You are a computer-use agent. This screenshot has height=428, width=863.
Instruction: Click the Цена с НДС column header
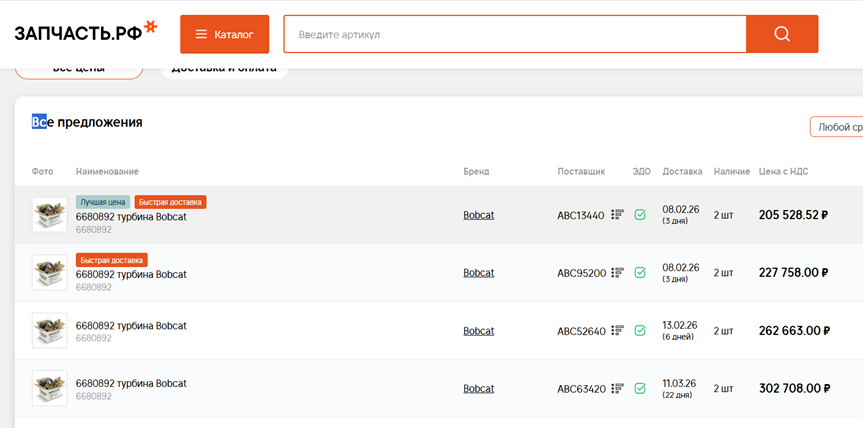click(x=783, y=172)
